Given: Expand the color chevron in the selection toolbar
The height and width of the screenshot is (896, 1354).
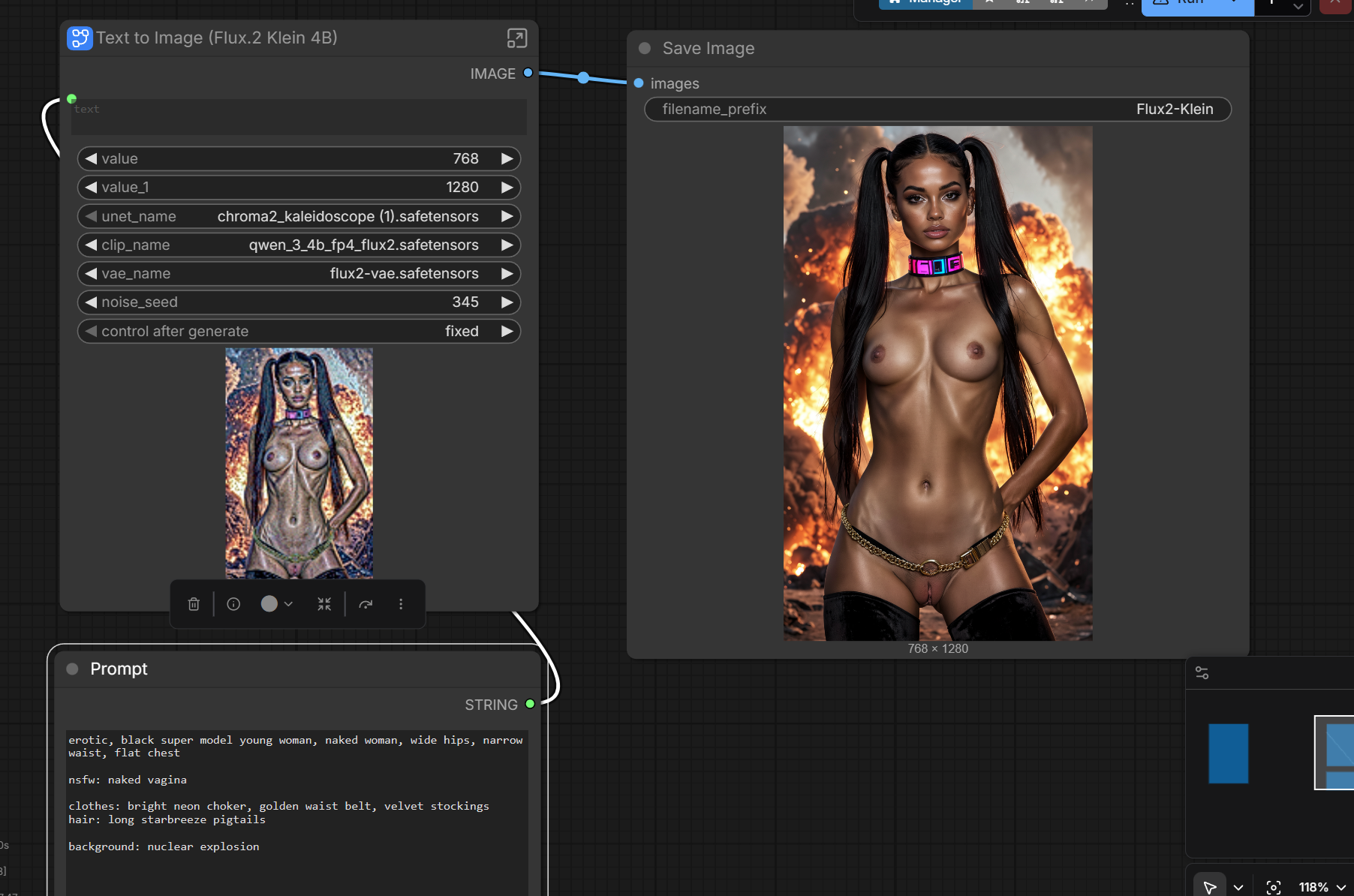Looking at the screenshot, I should click(288, 604).
